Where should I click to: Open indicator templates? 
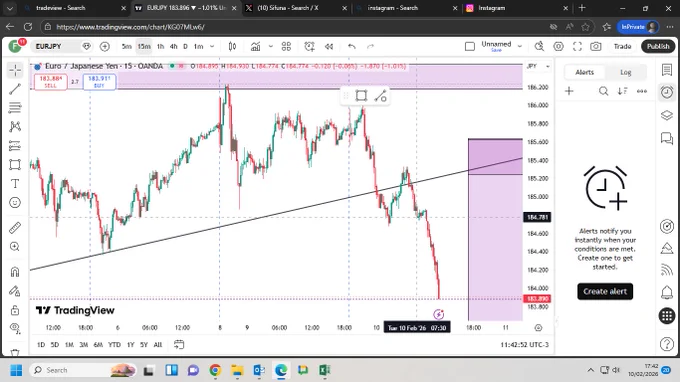(286, 46)
